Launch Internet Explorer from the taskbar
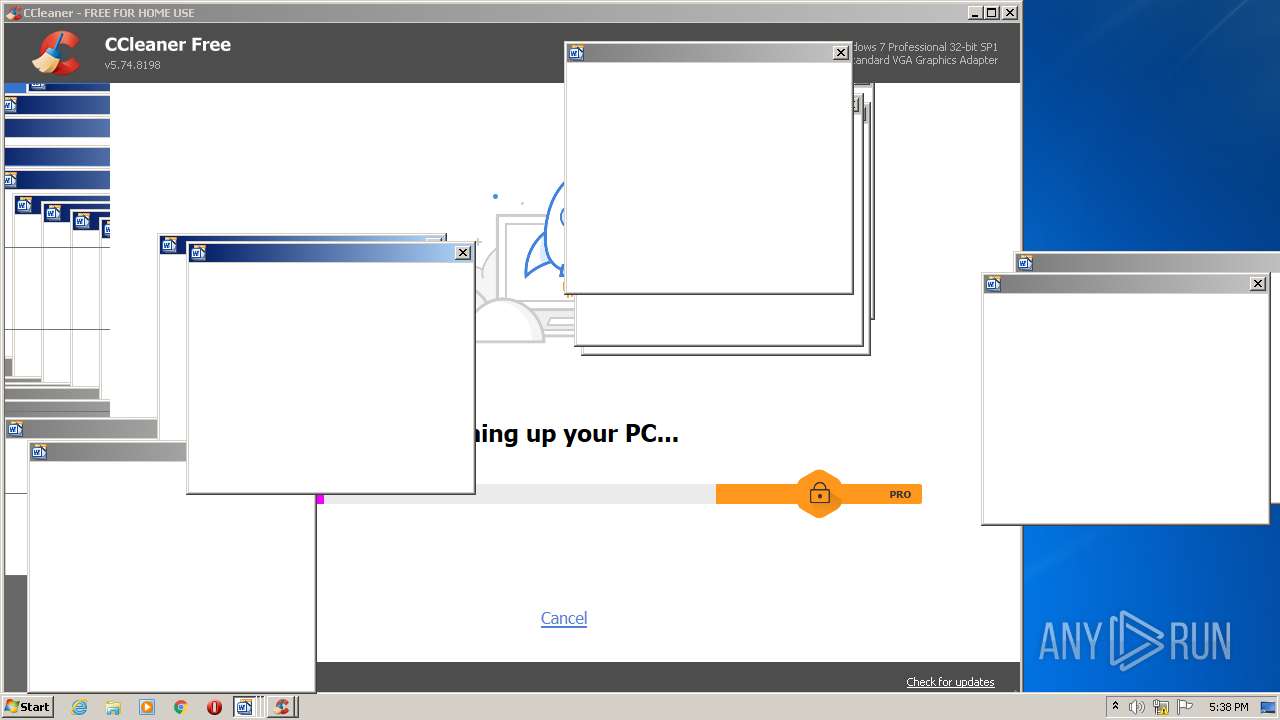 79,707
